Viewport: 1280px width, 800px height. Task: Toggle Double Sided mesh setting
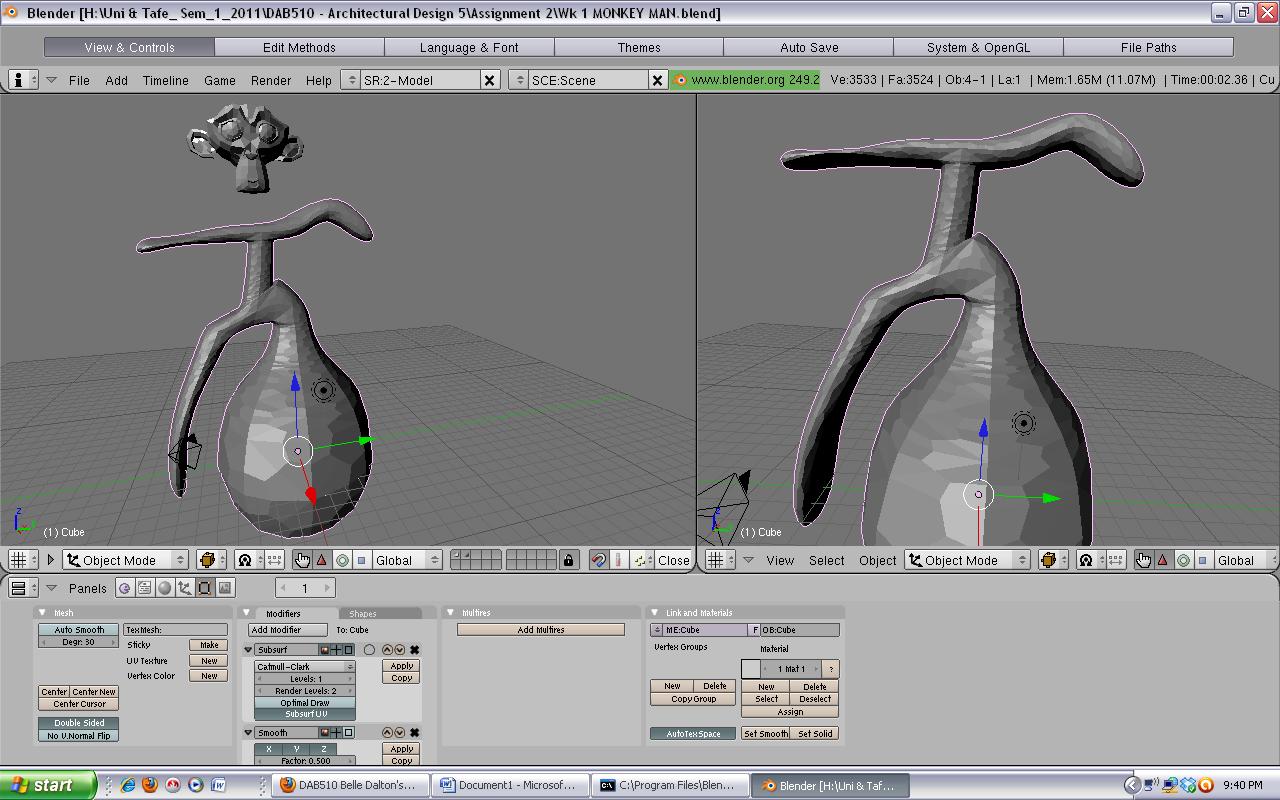point(78,723)
